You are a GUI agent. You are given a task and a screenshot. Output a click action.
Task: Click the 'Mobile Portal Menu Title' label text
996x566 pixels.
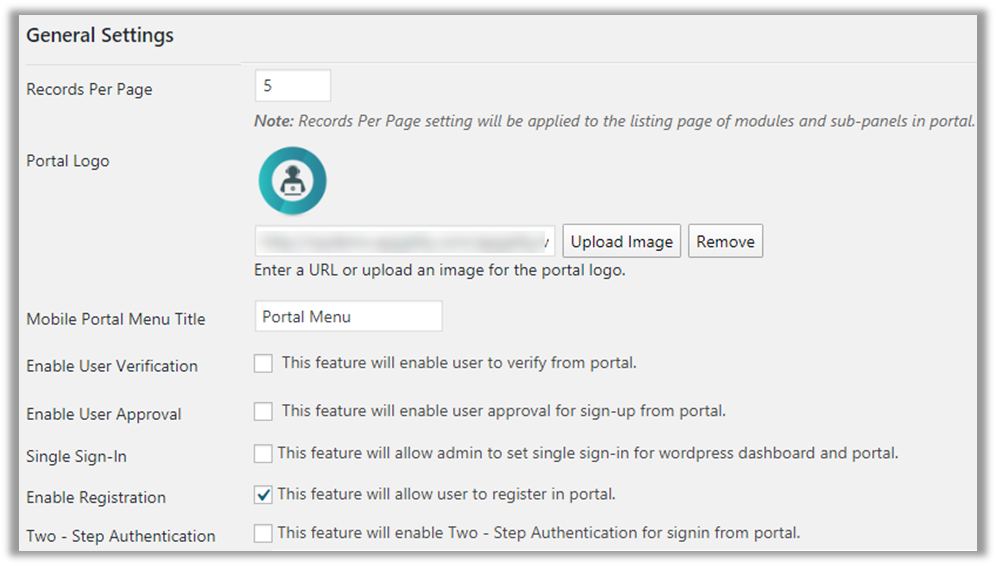click(x=116, y=319)
